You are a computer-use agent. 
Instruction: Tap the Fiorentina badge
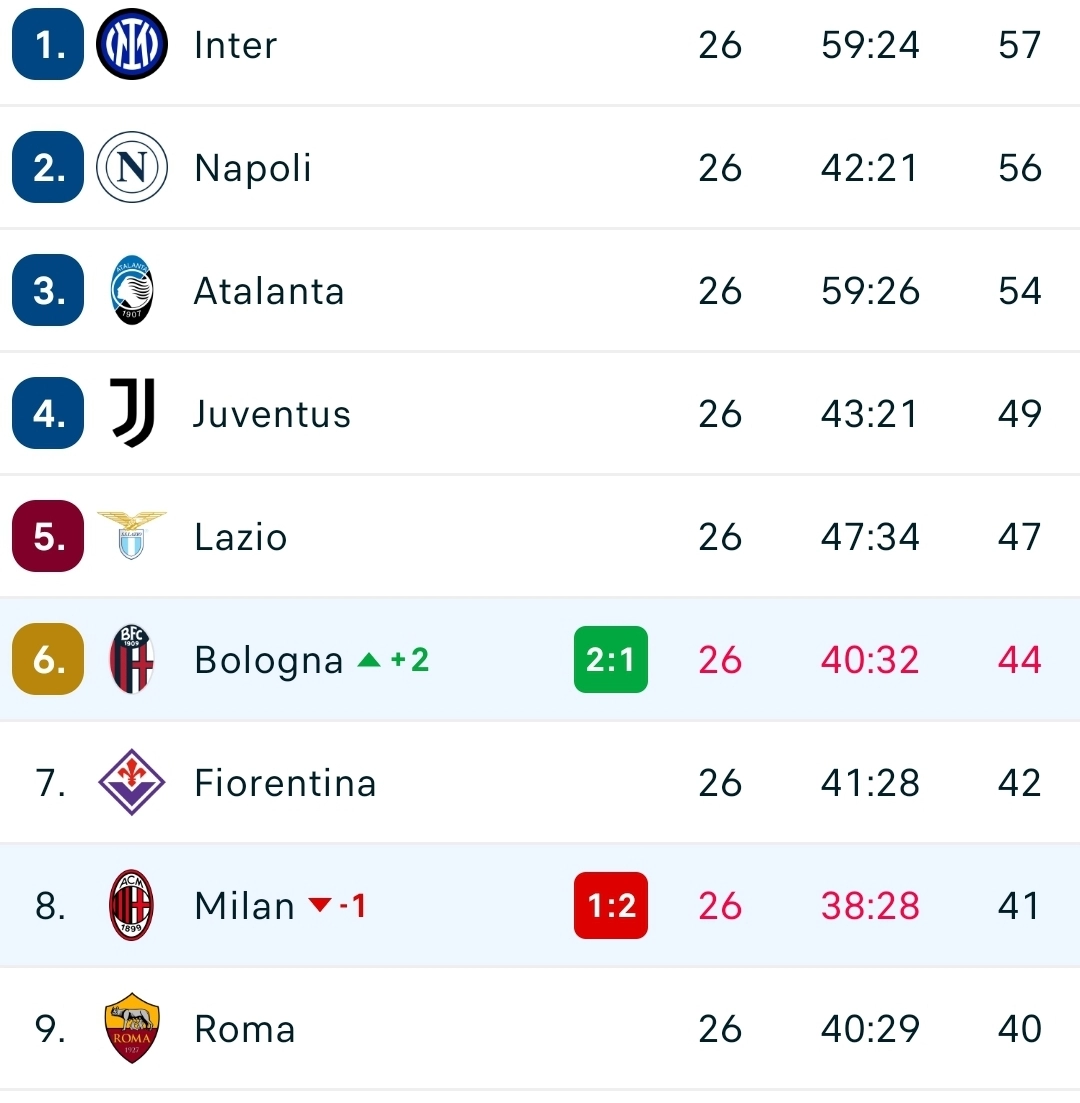pos(131,782)
